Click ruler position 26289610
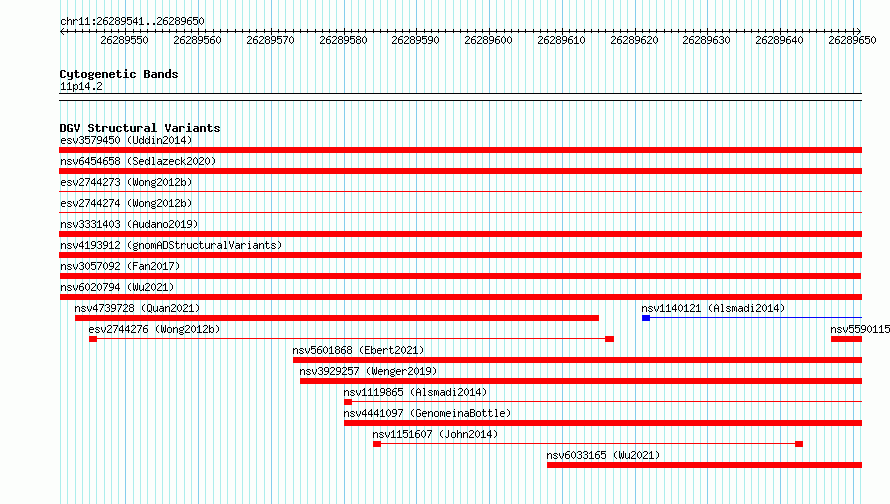 561,40
